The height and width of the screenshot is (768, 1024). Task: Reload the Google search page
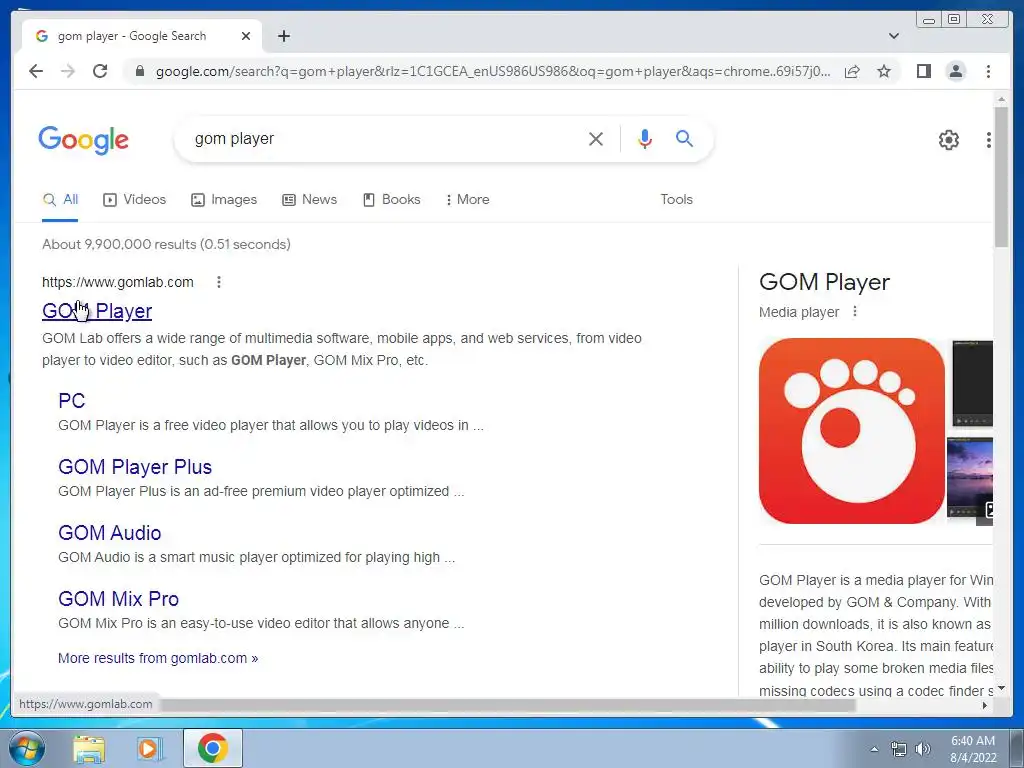coord(100,71)
